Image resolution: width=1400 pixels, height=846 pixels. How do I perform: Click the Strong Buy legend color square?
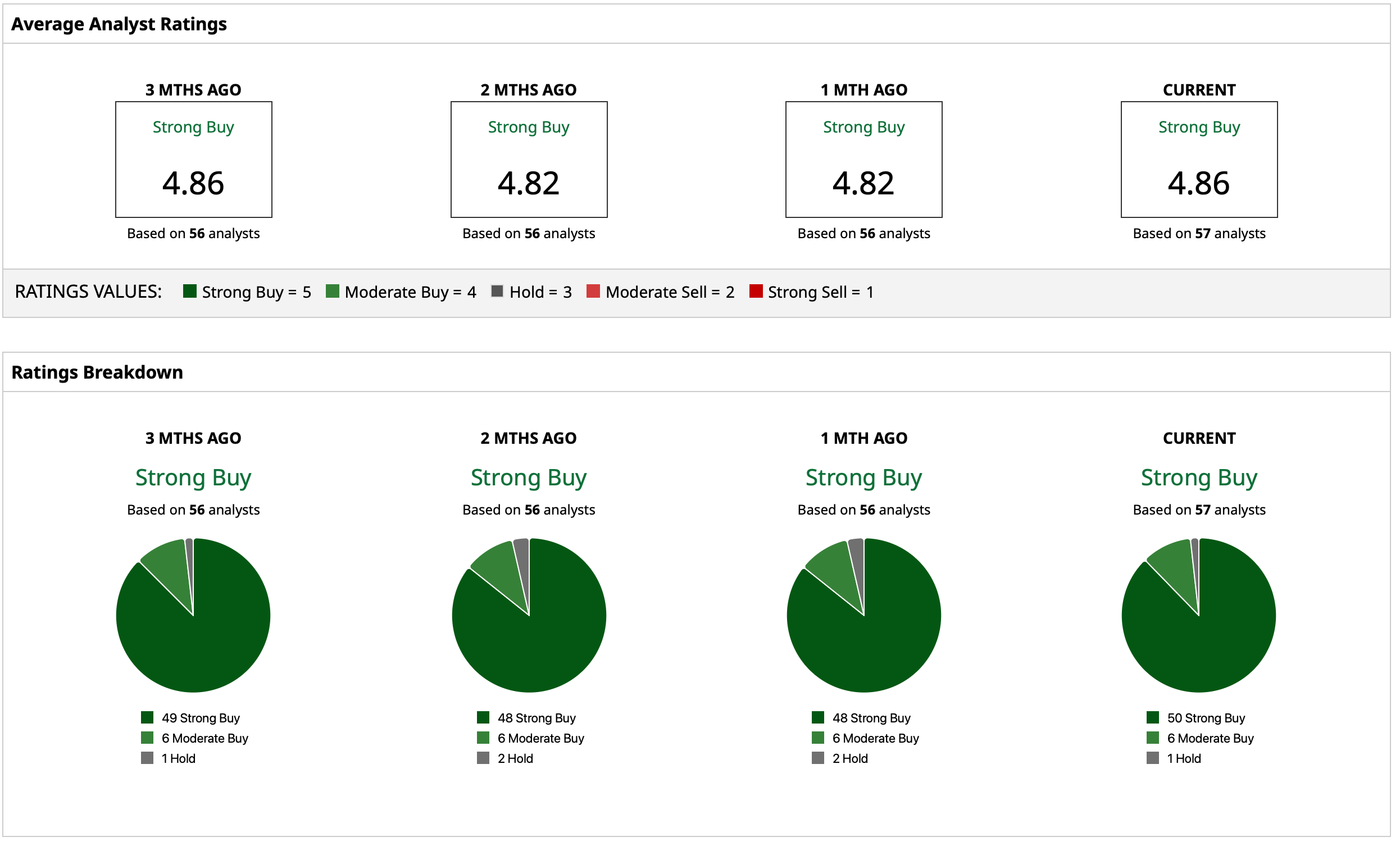[190, 292]
